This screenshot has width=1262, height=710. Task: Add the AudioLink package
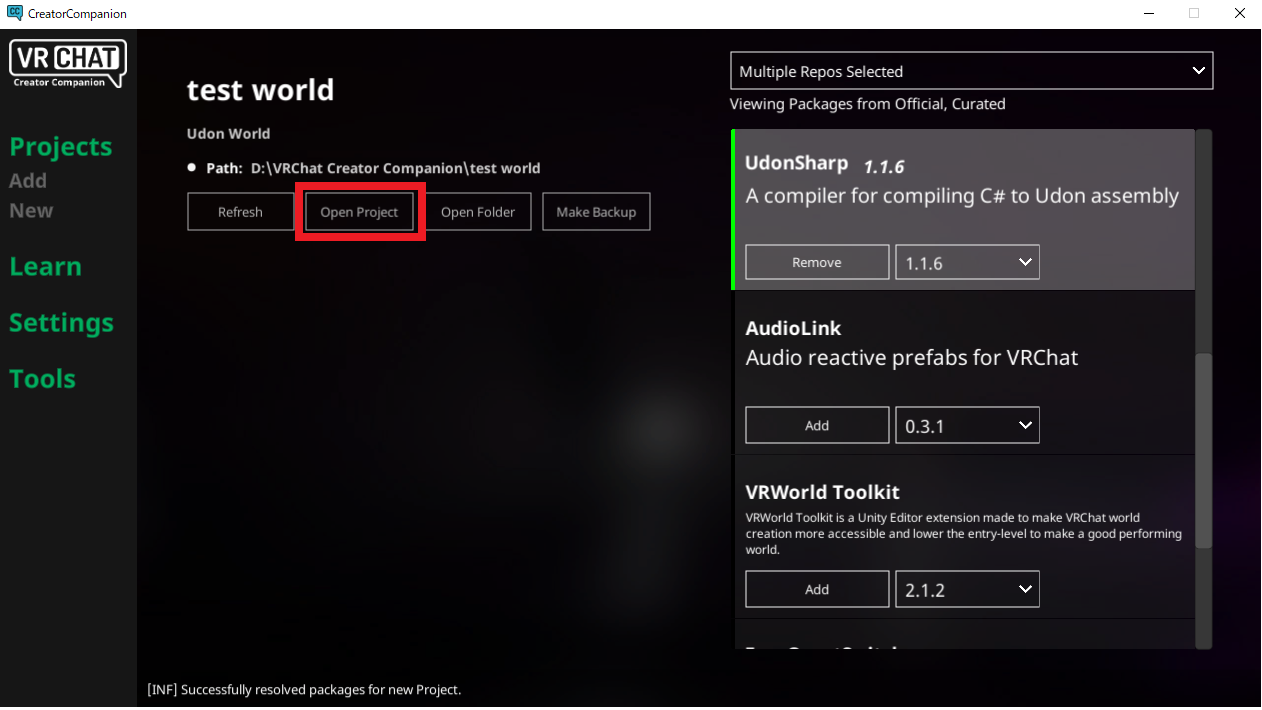tap(817, 425)
